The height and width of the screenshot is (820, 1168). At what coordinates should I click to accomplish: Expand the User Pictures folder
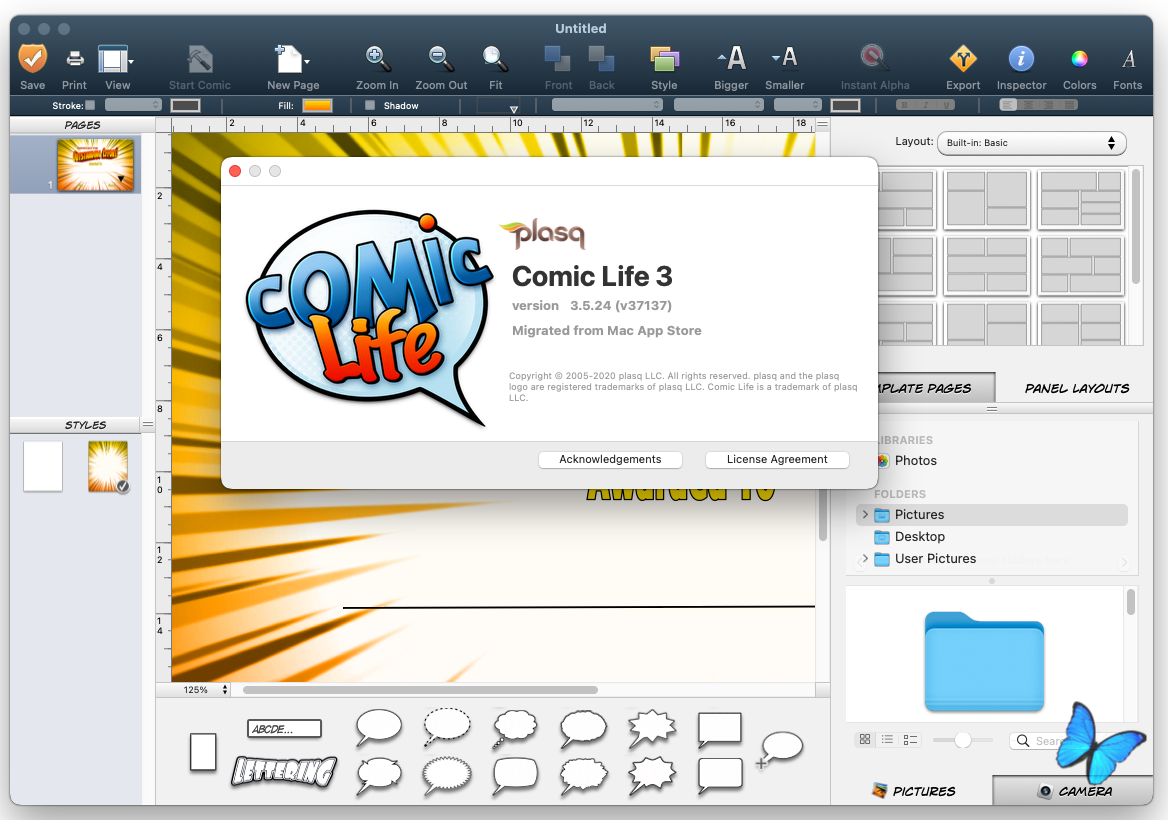pyautogui.click(x=865, y=559)
